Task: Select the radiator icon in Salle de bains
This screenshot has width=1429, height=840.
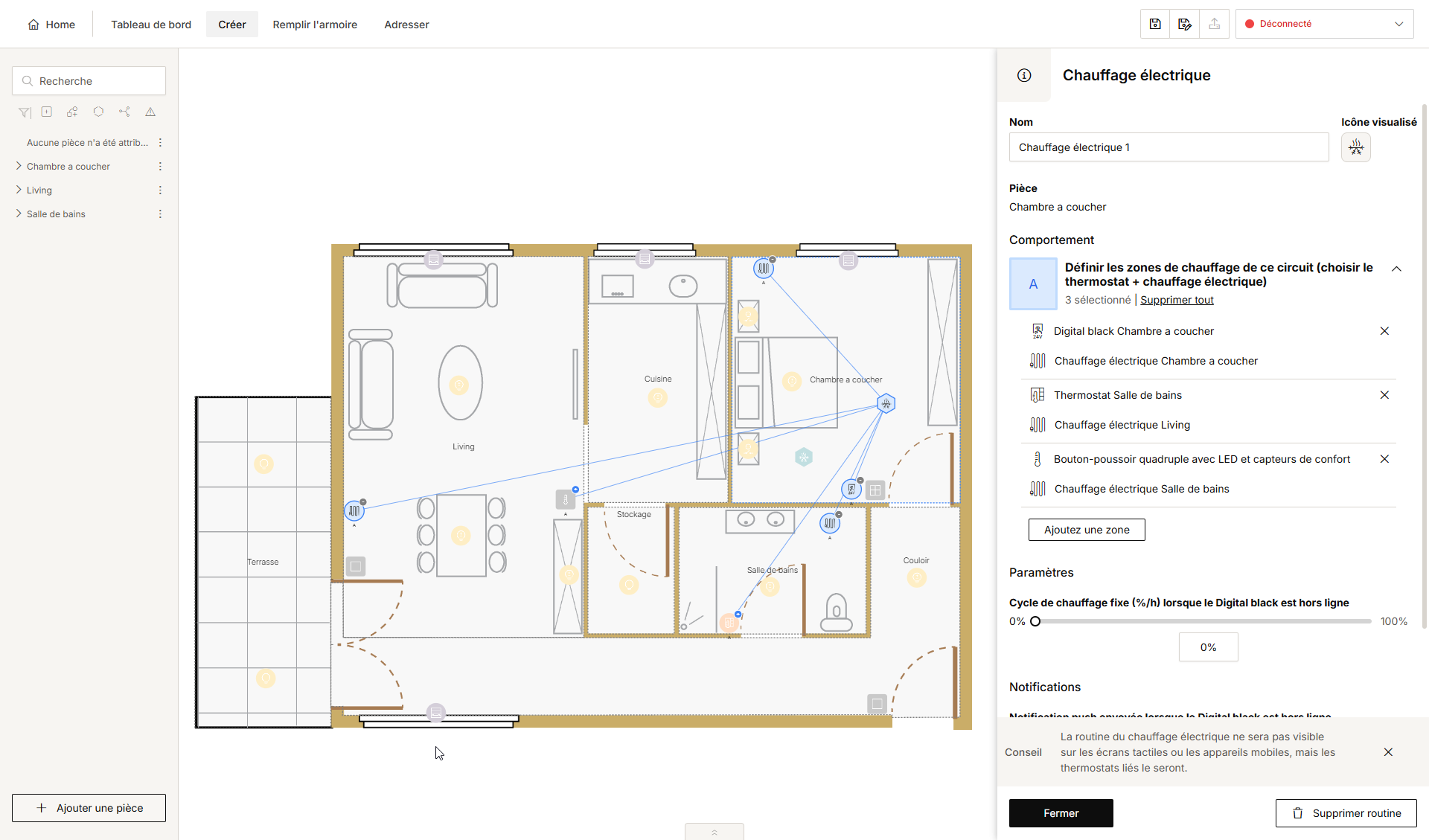Action: pos(830,523)
